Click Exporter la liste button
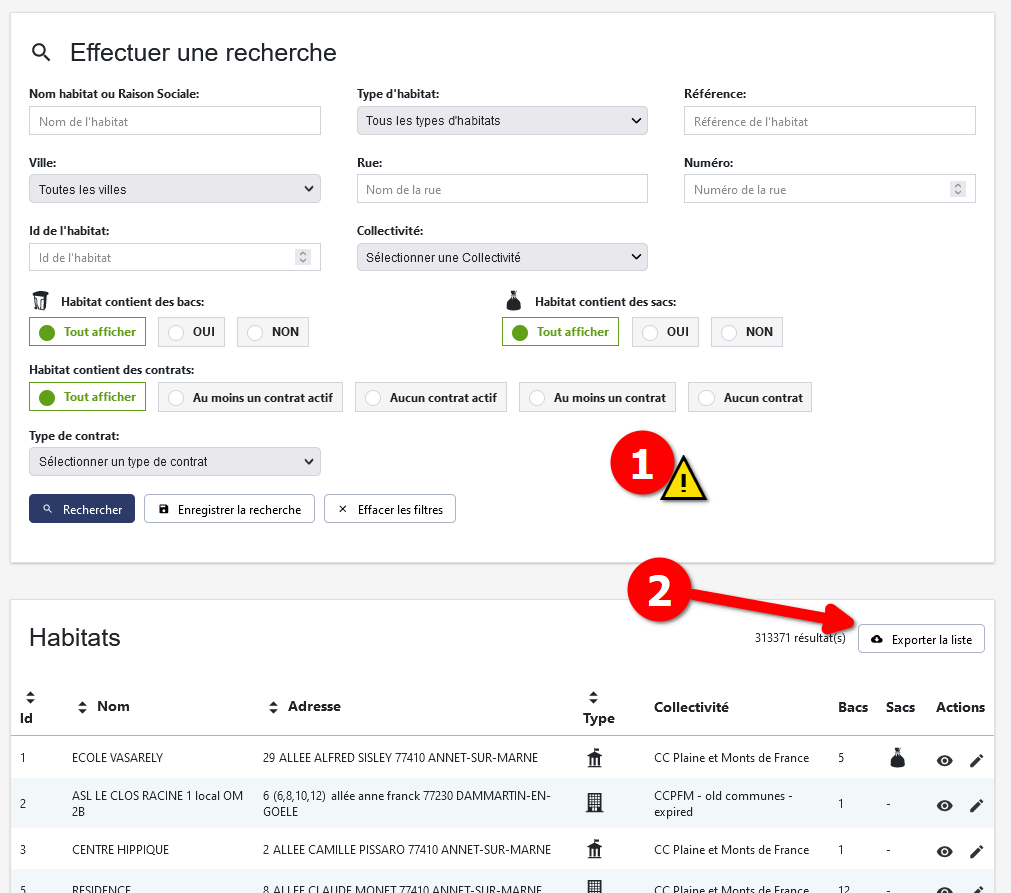The image size is (1011, 893). click(x=921, y=639)
